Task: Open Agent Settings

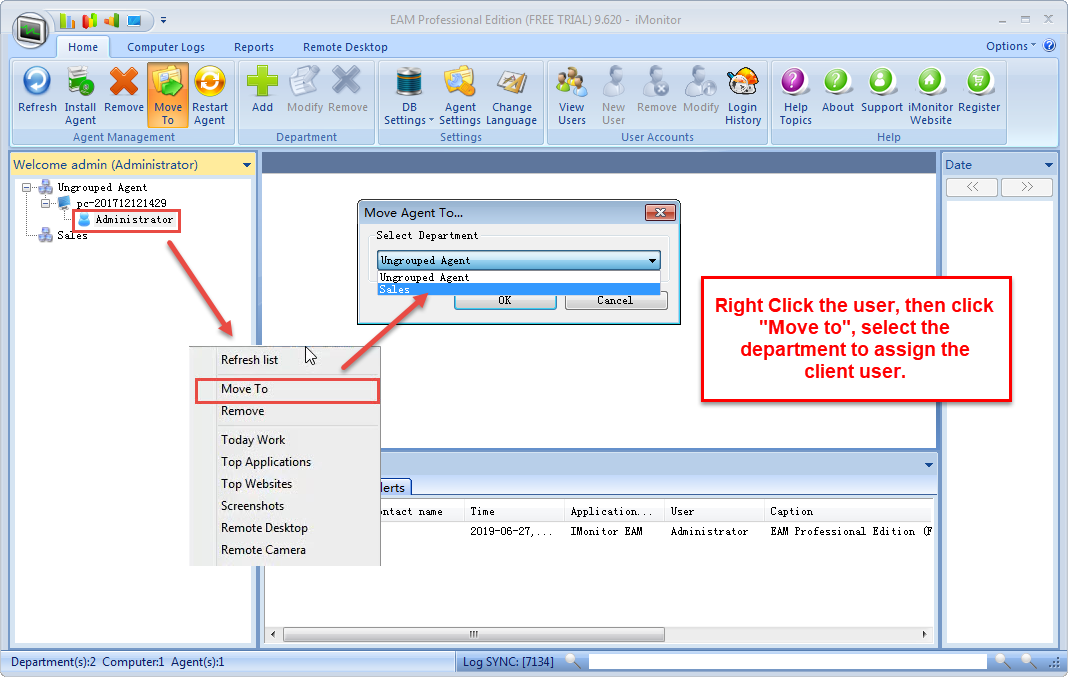Action: (x=460, y=95)
